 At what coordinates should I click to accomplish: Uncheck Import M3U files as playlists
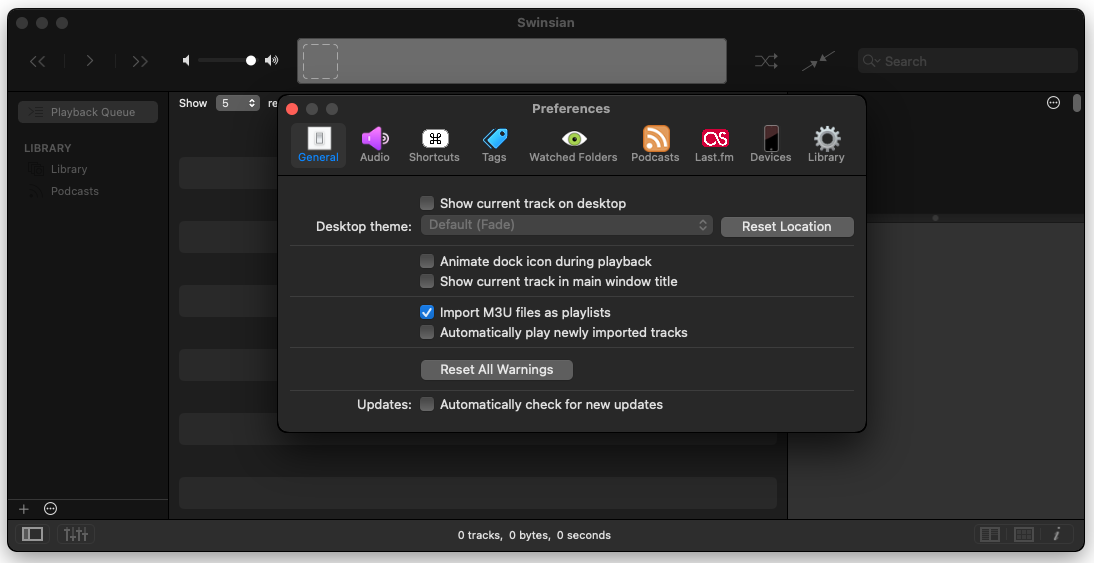(427, 312)
